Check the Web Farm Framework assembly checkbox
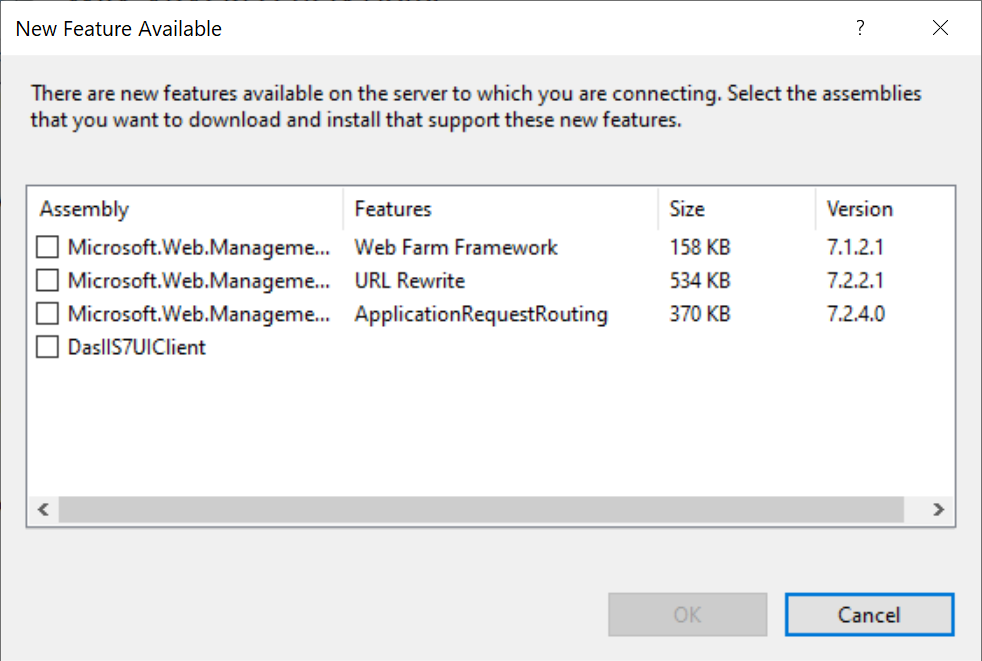982x661 pixels. click(x=47, y=247)
